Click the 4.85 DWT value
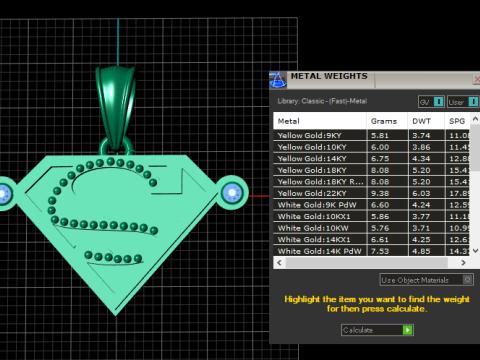Viewport: 480px width, 360px height. [421, 251]
